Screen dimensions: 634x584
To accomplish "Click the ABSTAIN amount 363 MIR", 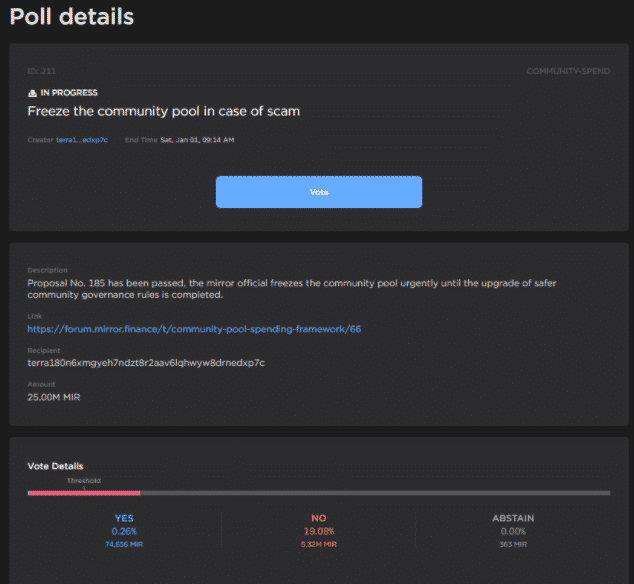I will coord(513,544).
